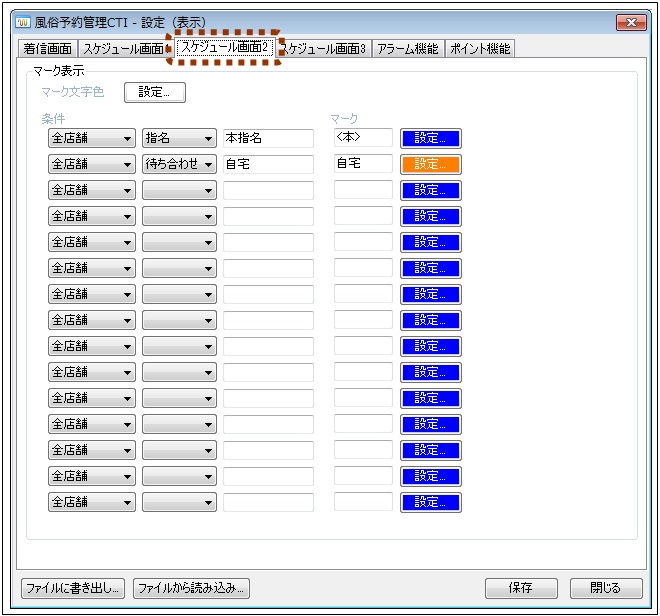Select the ポイント機能 tab
Image resolution: width=660 pixels, height=616 pixels.
[x=479, y=48]
